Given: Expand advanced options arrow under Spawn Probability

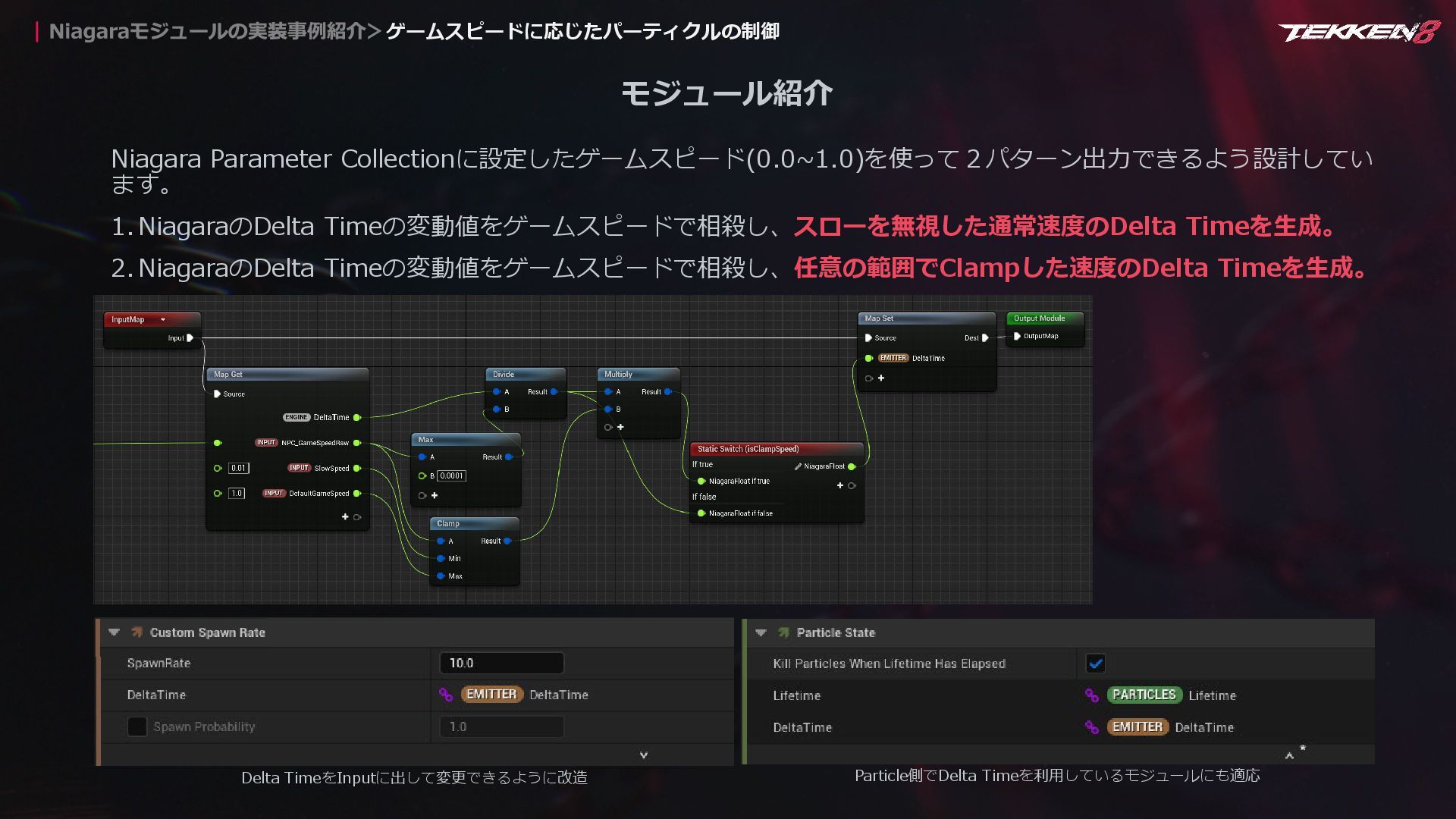Looking at the screenshot, I should click(644, 755).
